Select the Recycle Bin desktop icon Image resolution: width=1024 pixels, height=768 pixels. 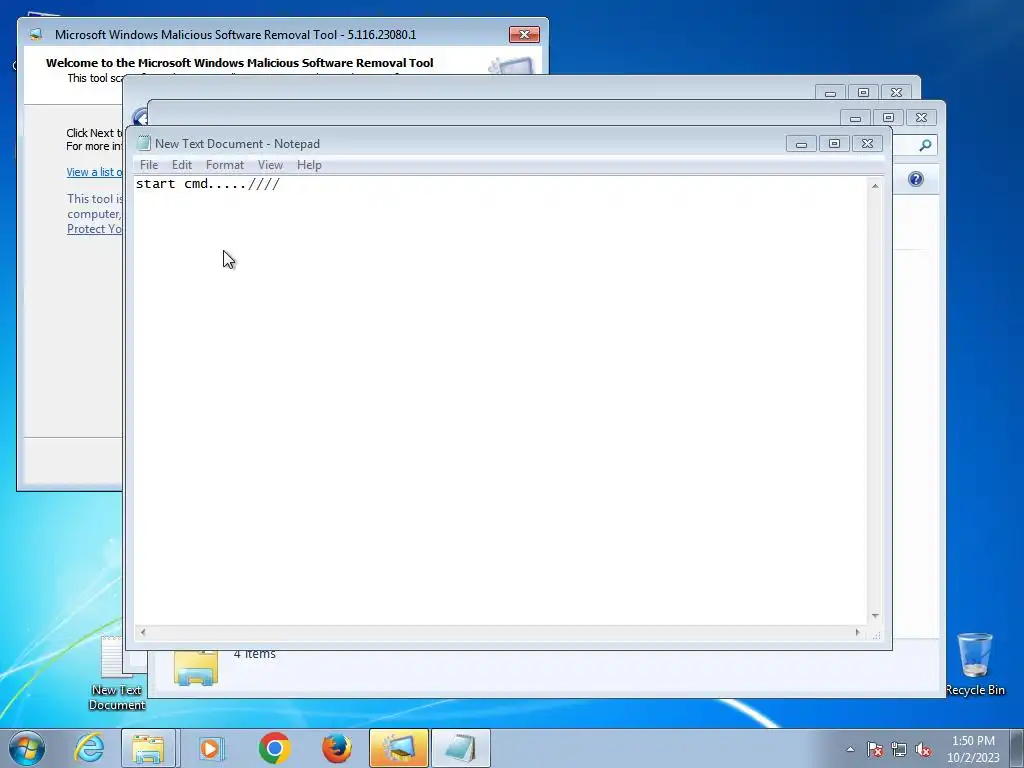(x=974, y=664)
